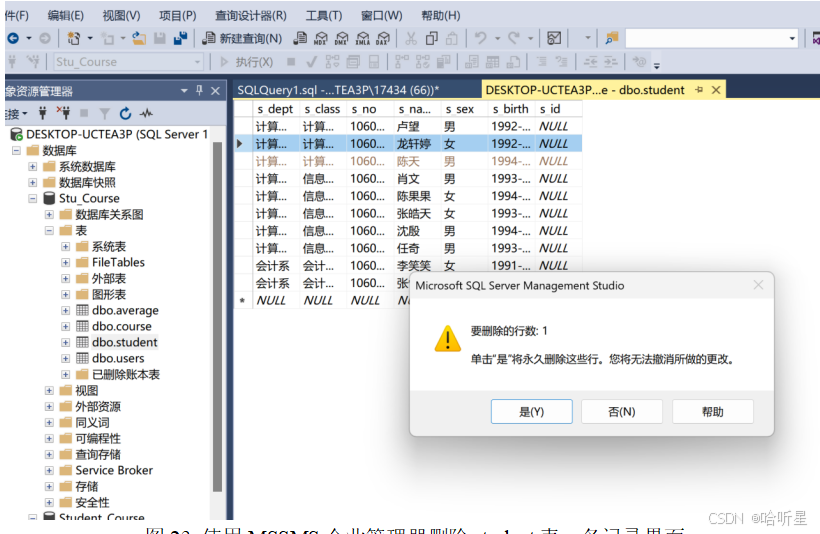Click the Save All icon in toolbar
This screenshot has width=820, height=534.
tap(180, 38)
